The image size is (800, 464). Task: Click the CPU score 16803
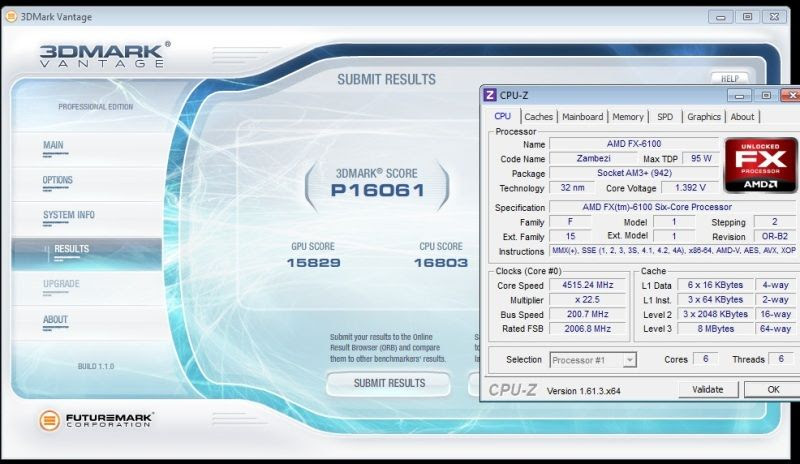click(441, 263)
